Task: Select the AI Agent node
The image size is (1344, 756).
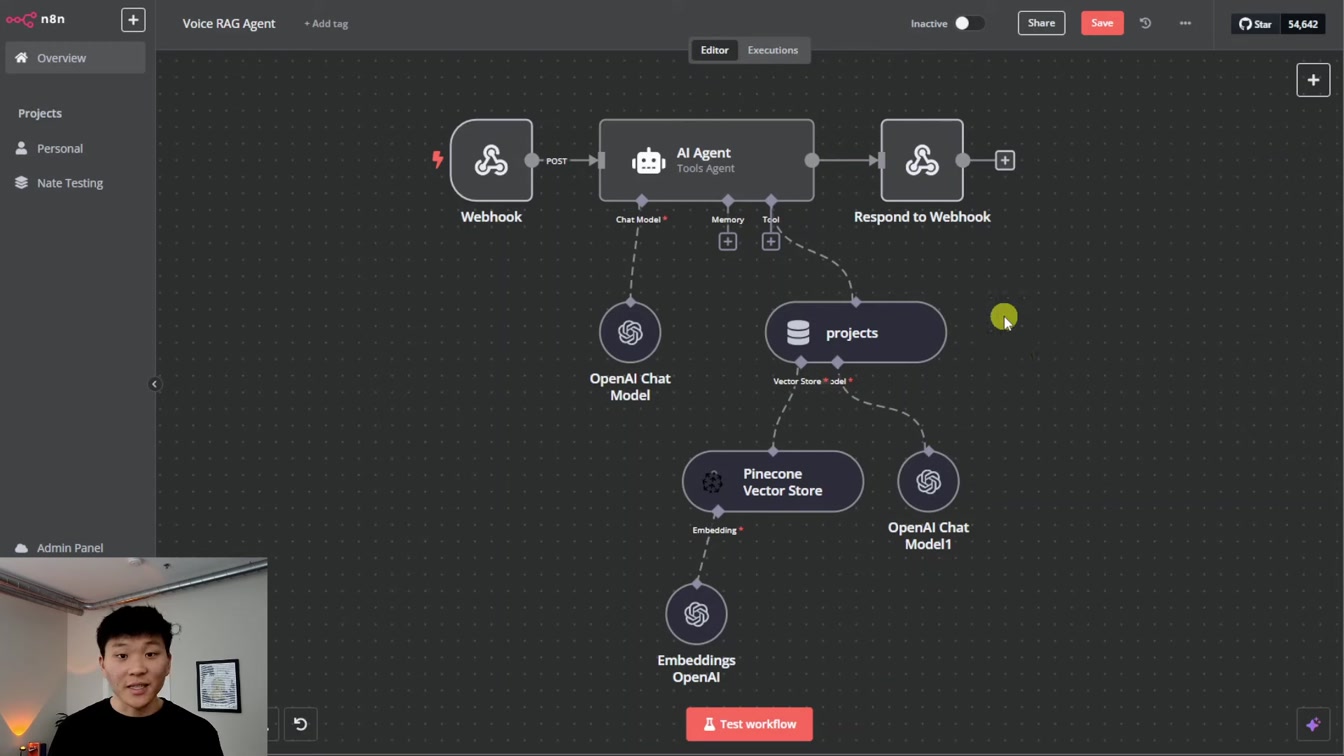Action: click(706, 160)
